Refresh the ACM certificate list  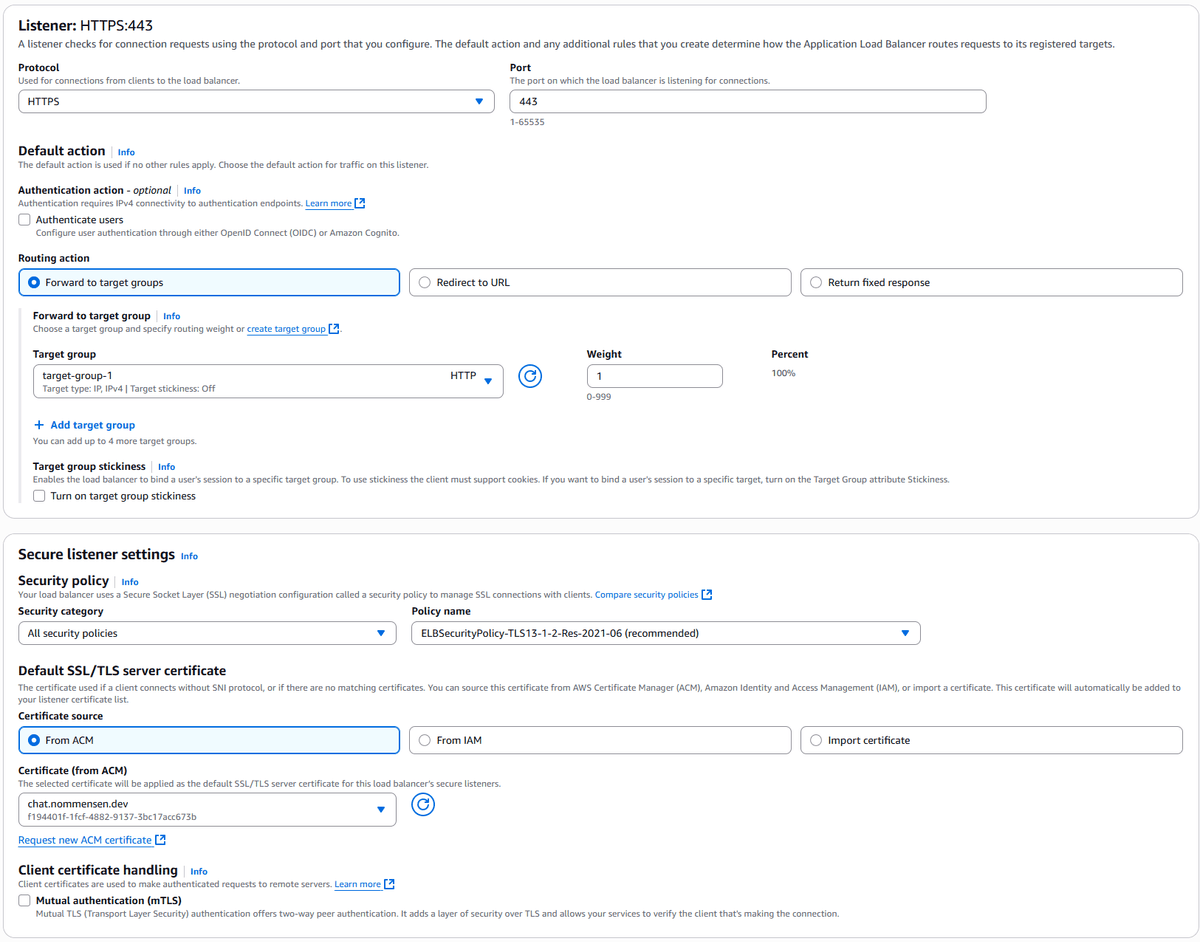tap(423, 804)
